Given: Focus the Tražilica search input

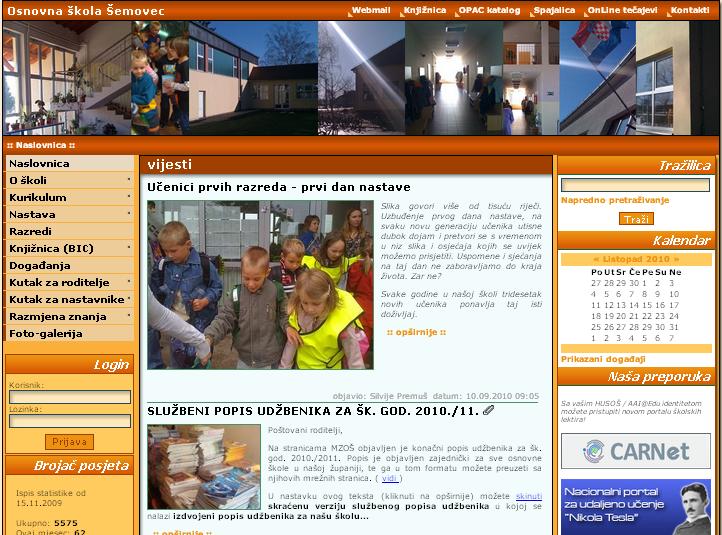Looking at the screenshot, I should pos(635,185).
